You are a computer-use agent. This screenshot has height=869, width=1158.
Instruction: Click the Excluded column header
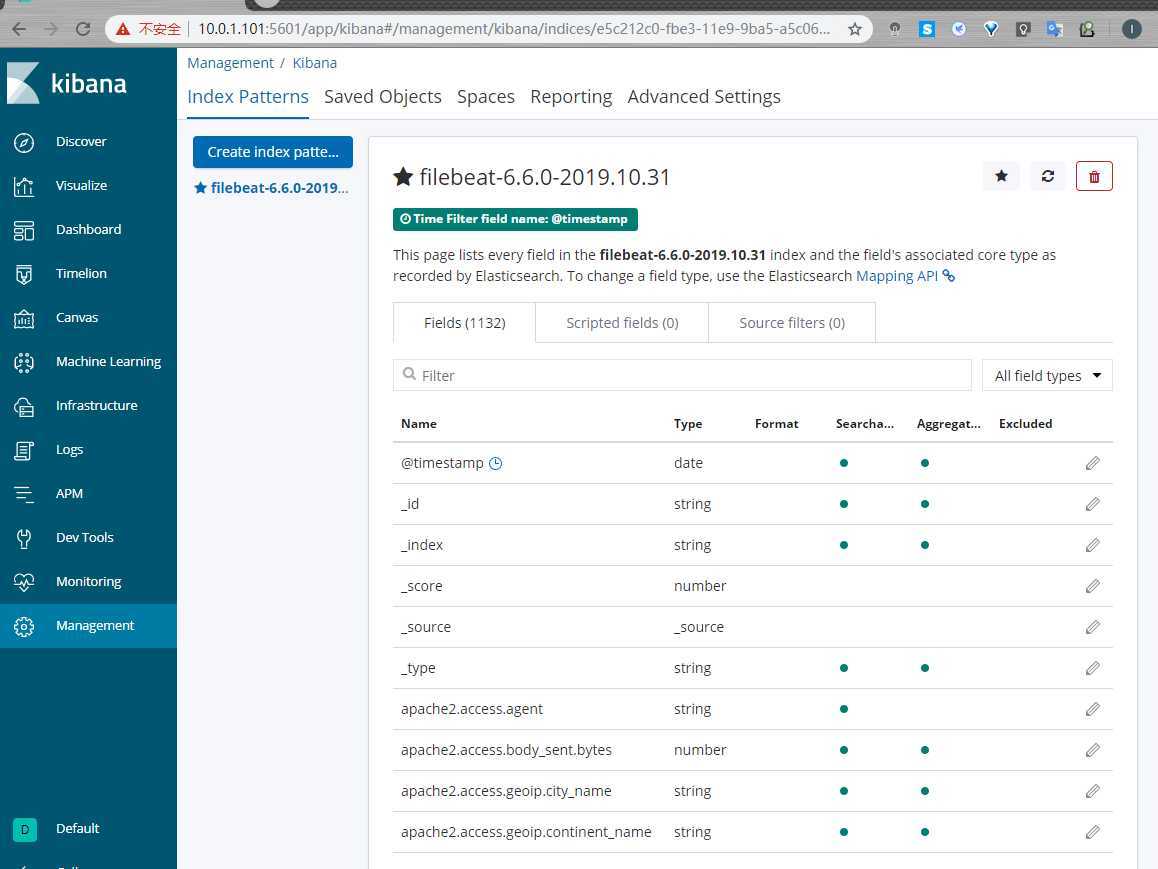click(x=1025, y=424)
